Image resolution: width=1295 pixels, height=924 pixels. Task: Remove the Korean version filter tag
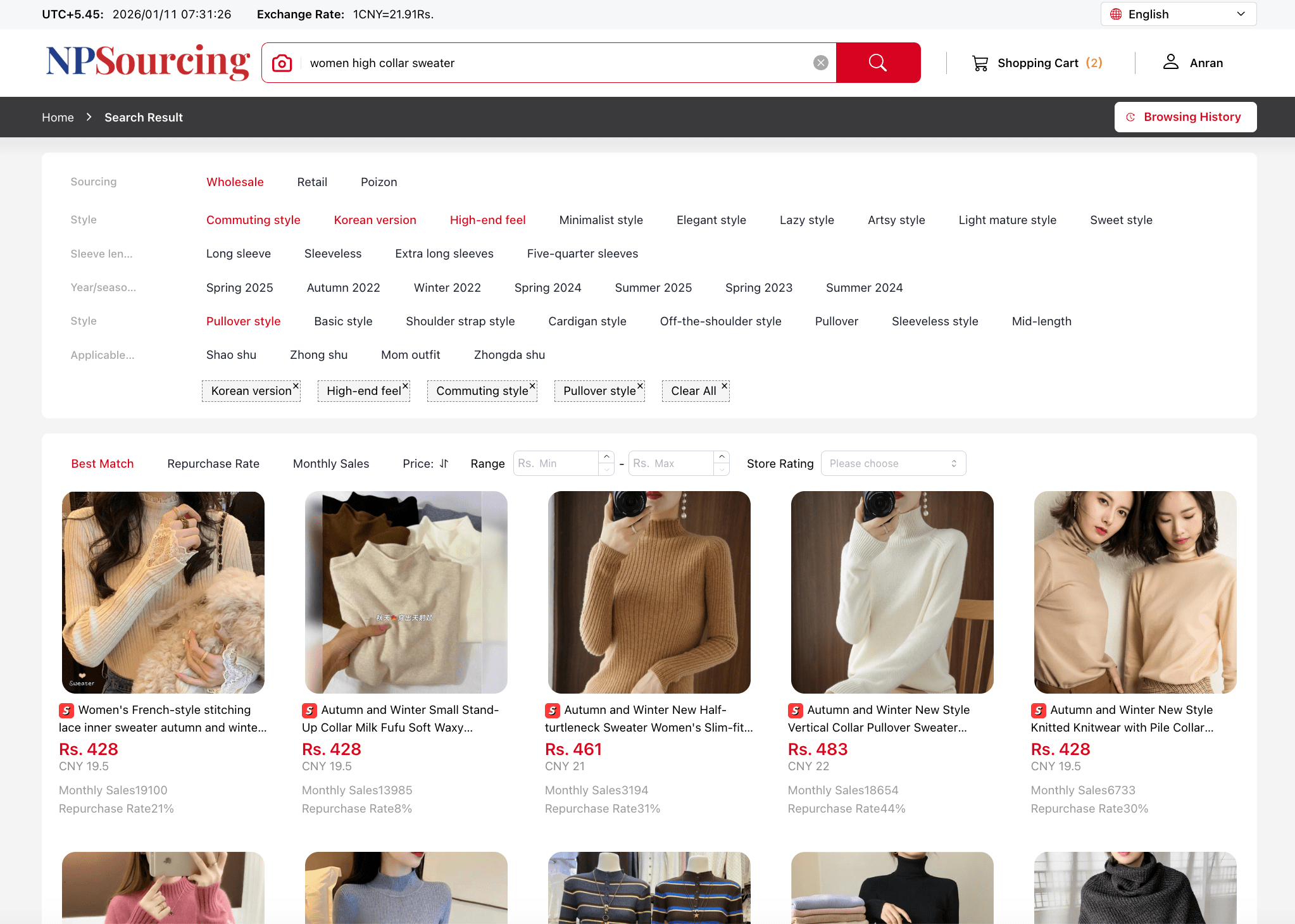296,385
